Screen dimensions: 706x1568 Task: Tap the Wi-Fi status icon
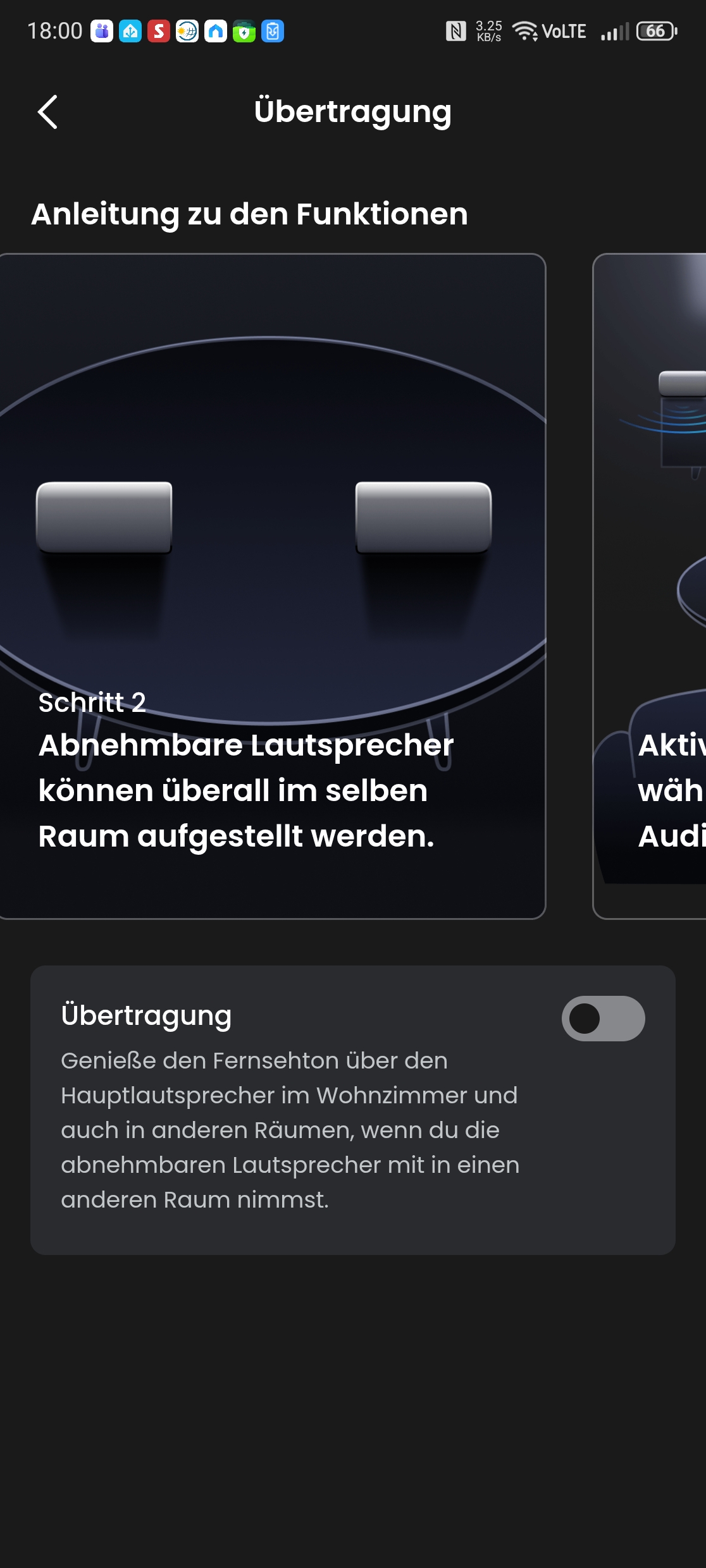tap(524, 31)
